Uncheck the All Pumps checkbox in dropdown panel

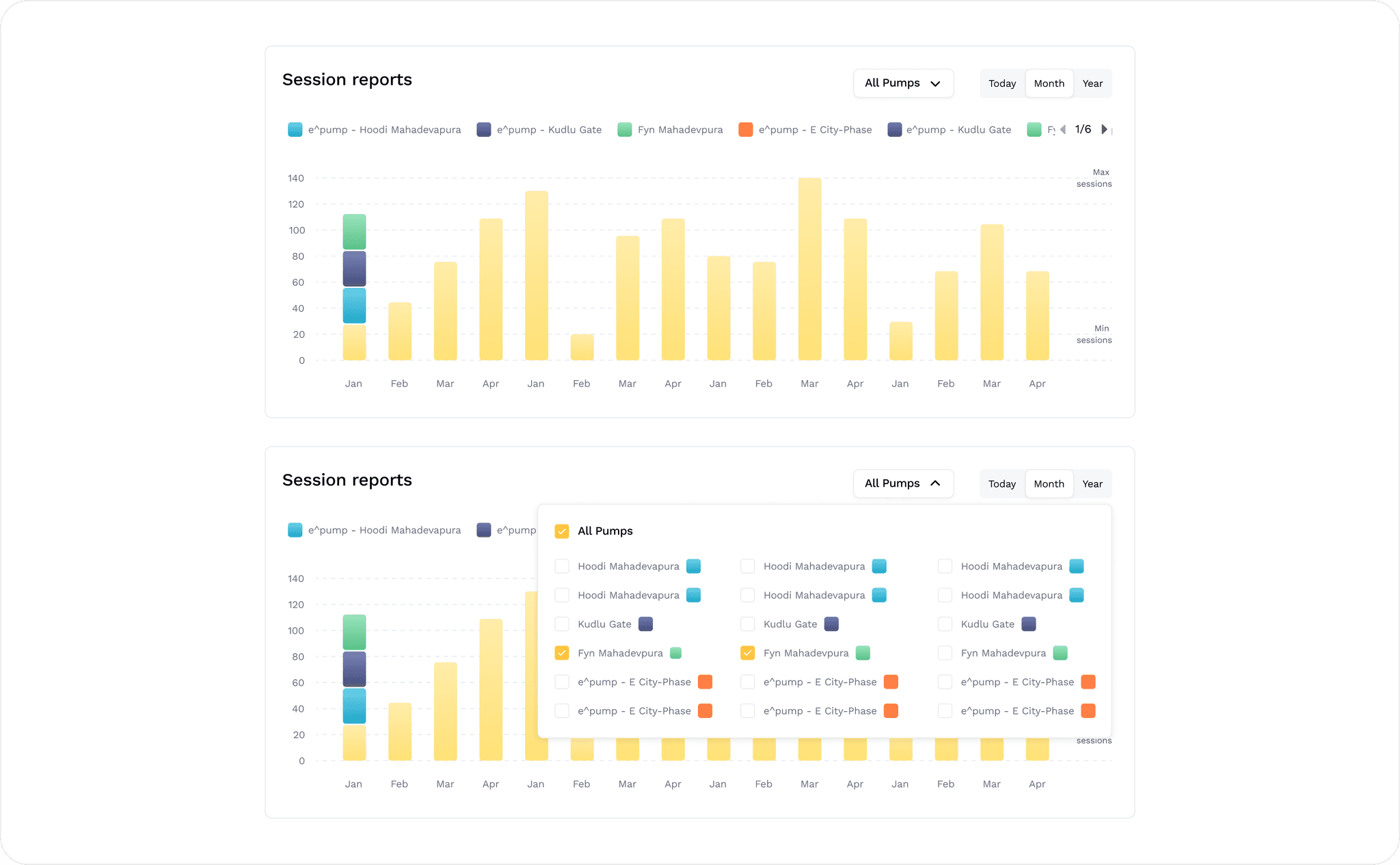click(x=562, y=531)
